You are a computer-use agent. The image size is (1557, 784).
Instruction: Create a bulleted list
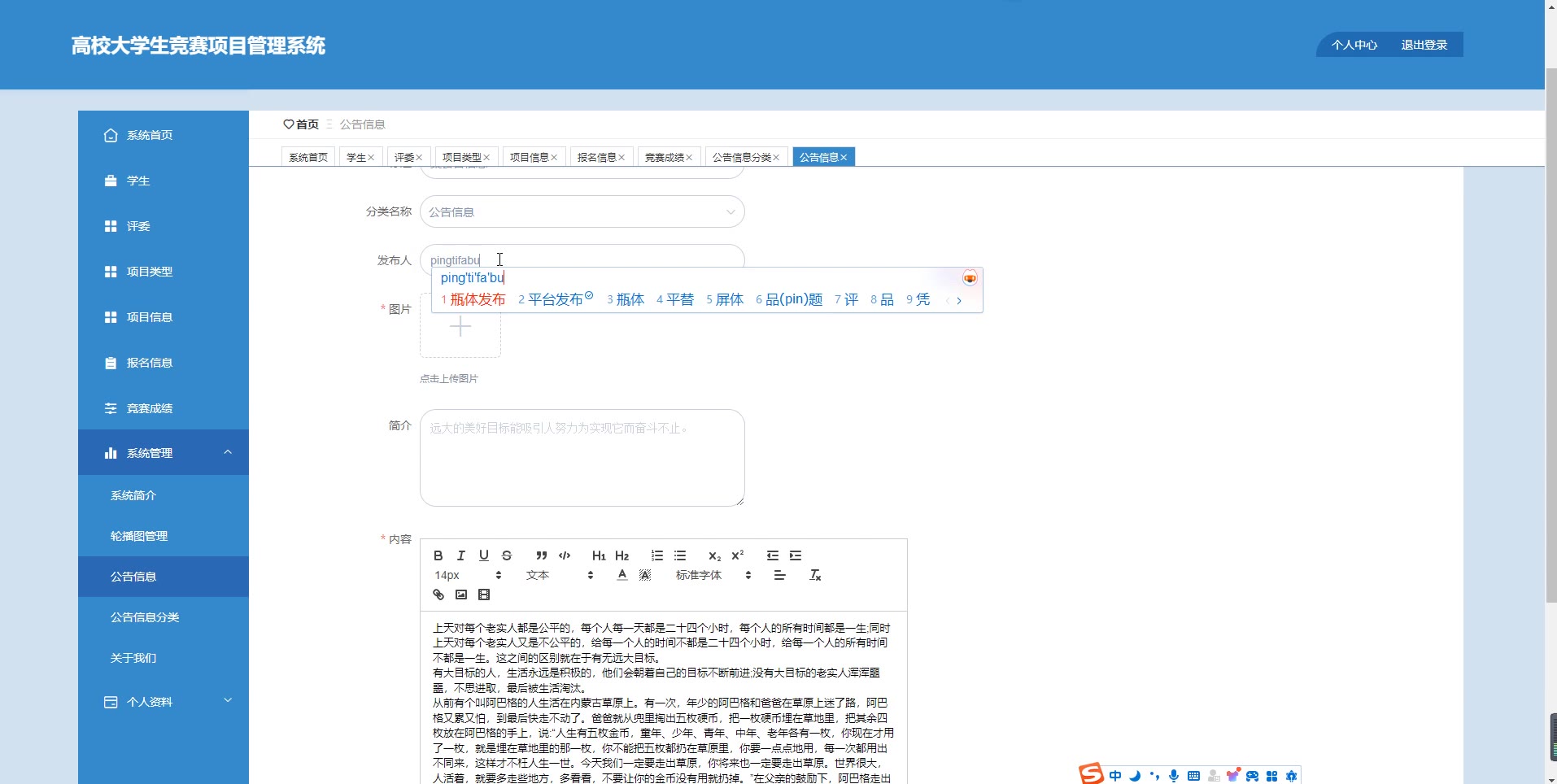680,555
